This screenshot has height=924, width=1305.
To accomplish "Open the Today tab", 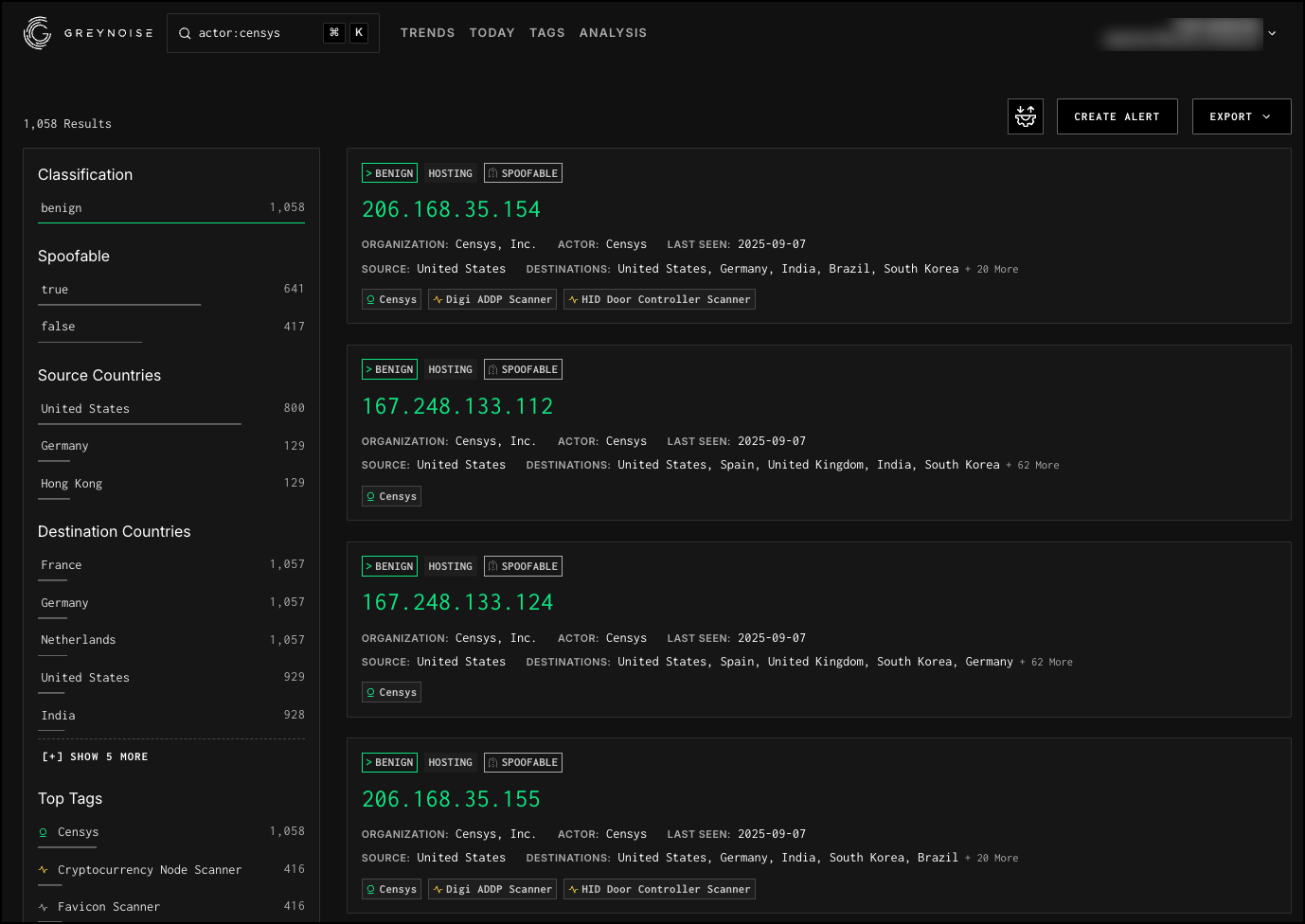I will 492,32.
